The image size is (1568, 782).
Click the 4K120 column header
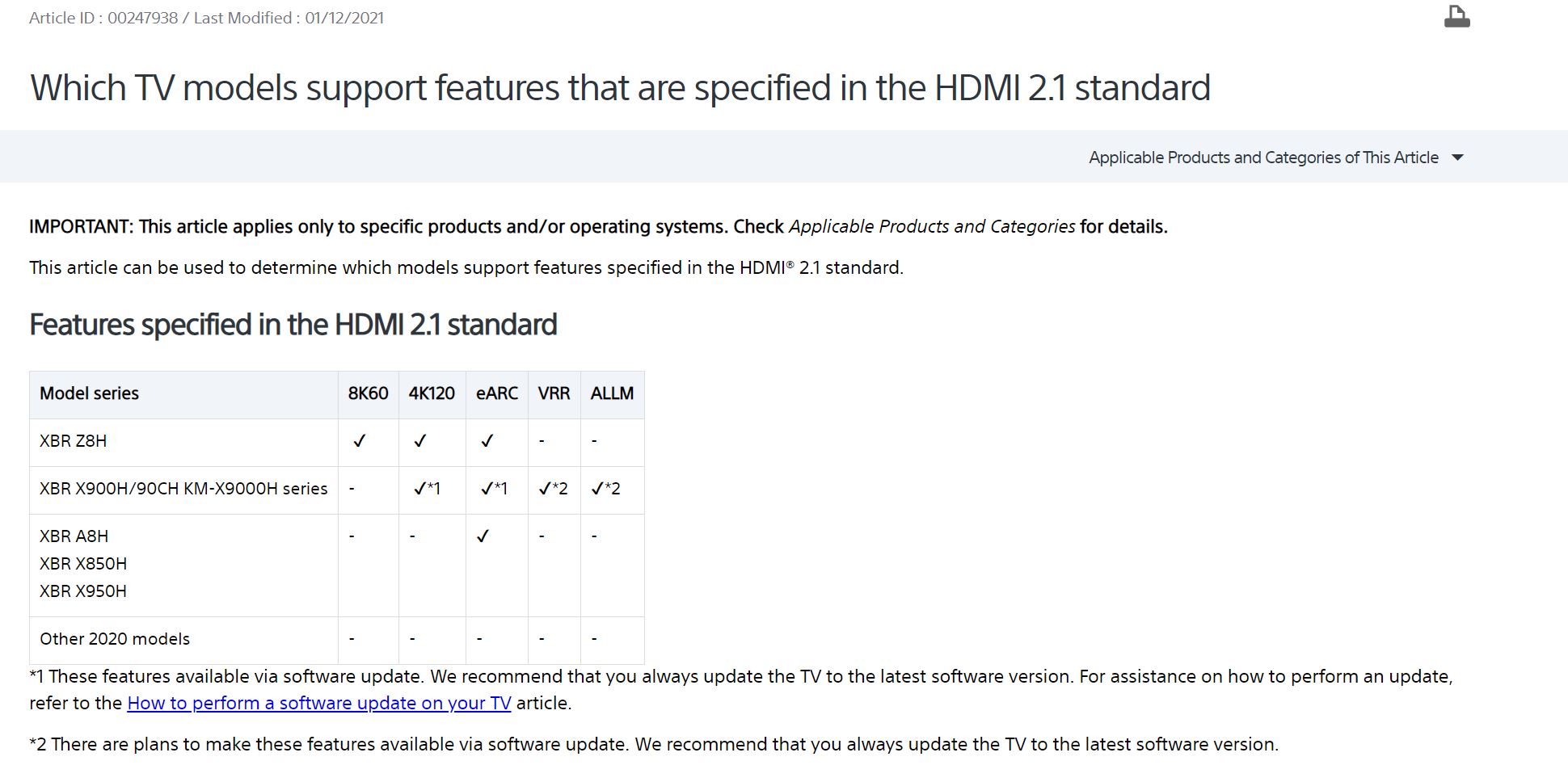click(x=432, y=394)
